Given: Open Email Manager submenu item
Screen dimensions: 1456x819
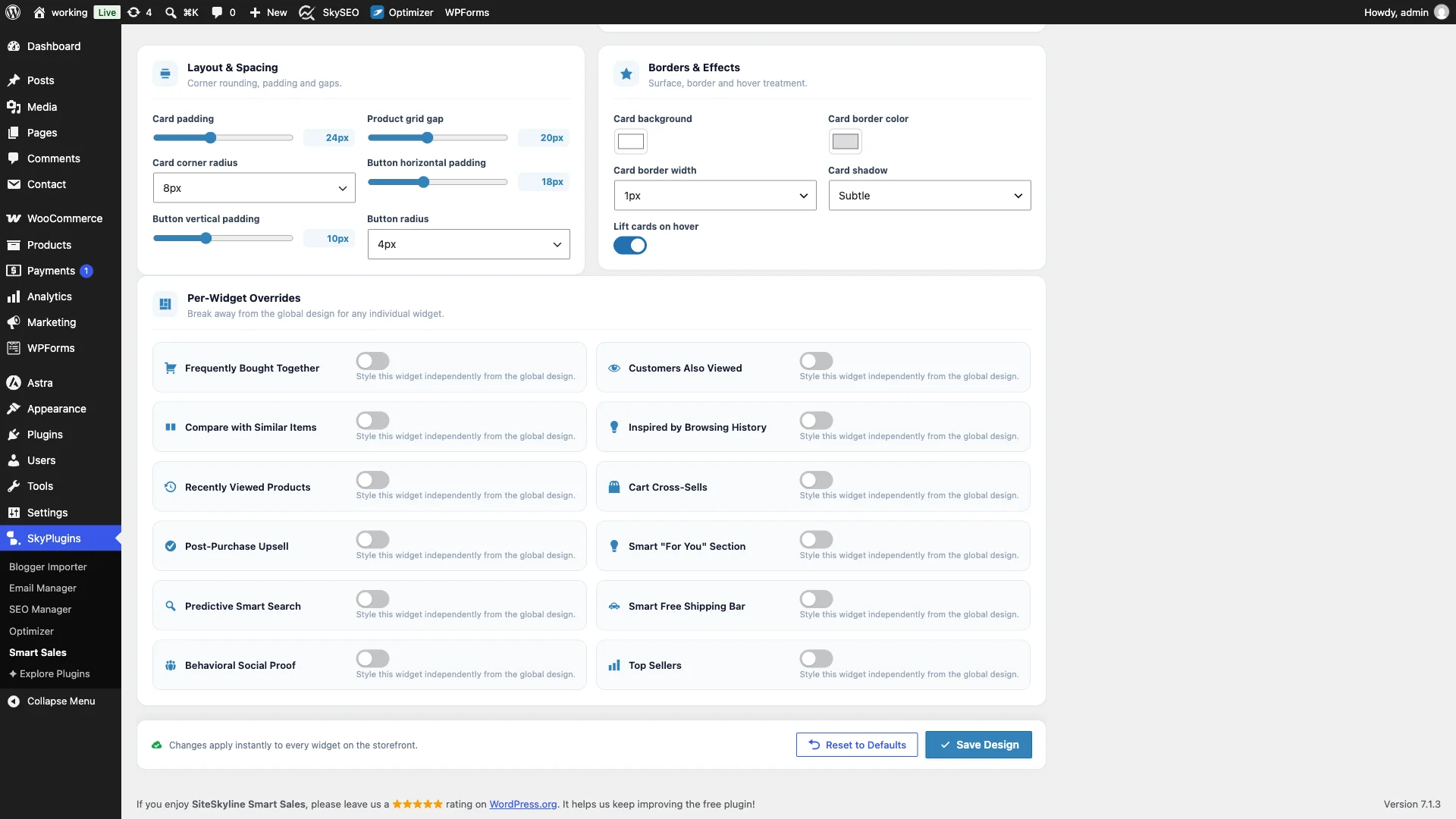Looking at the screenshot, I should (42, 588).
